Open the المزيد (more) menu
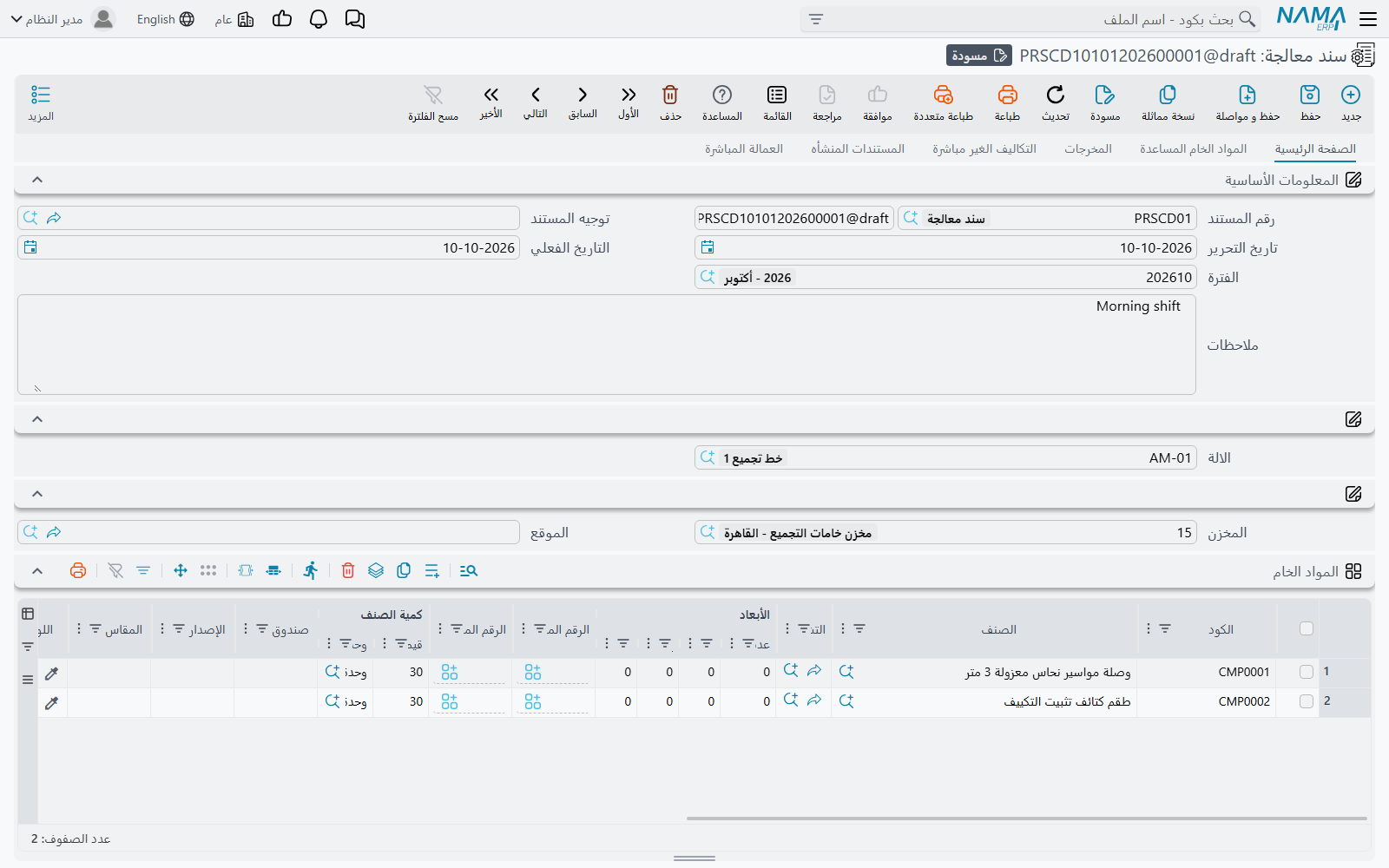 coord(41,102)
